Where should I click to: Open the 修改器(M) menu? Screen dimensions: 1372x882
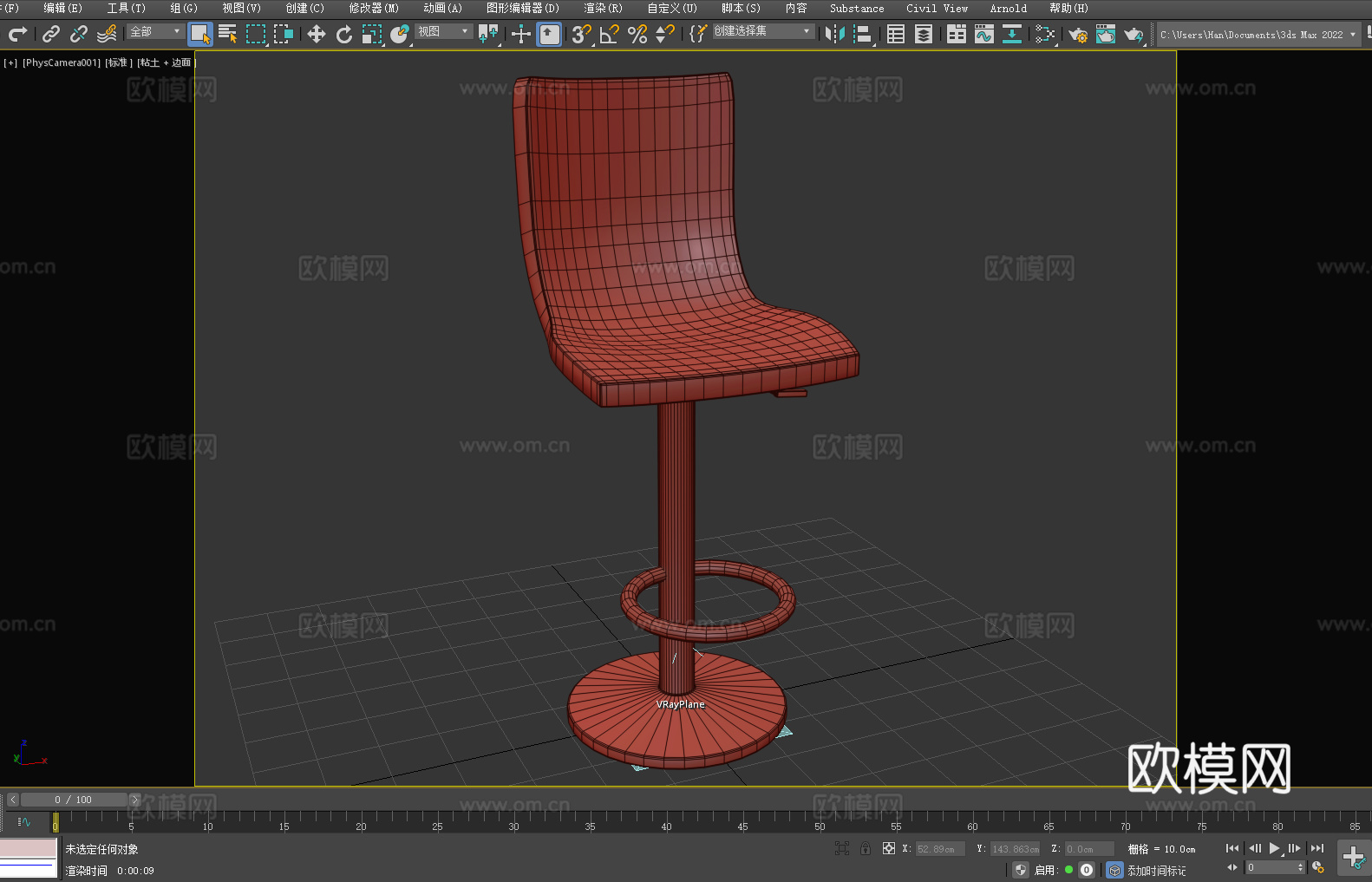(x=374, y=8)
